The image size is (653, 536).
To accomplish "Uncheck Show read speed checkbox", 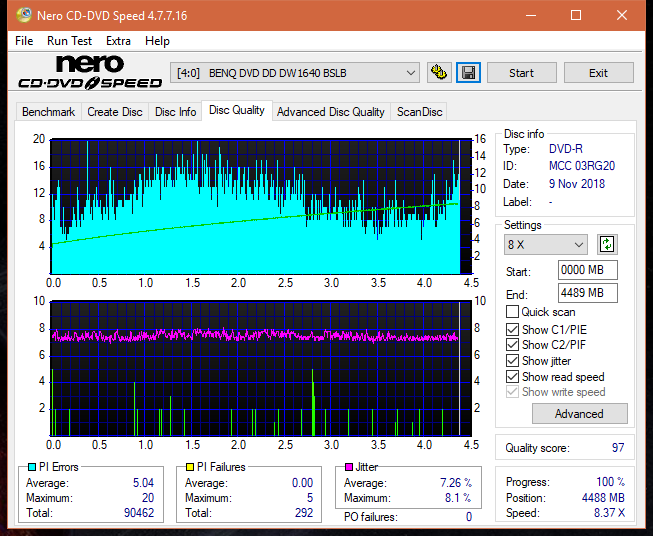I will click(512, 376).
